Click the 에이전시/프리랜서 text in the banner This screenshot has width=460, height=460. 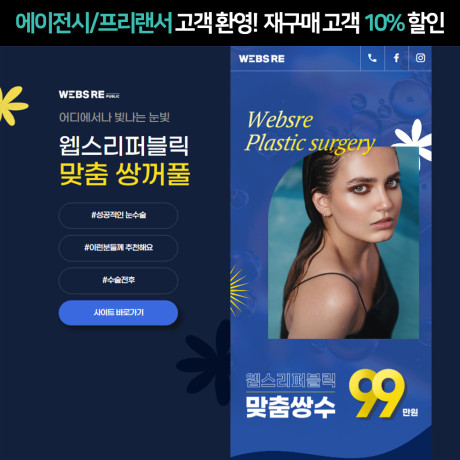(94, 23)
